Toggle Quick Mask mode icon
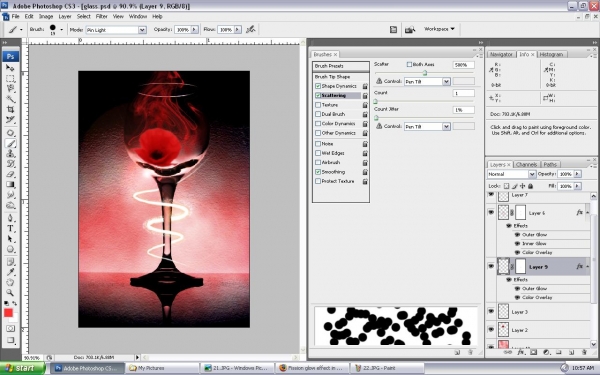The height and width of the screenshot is (375, 600). 10,329
